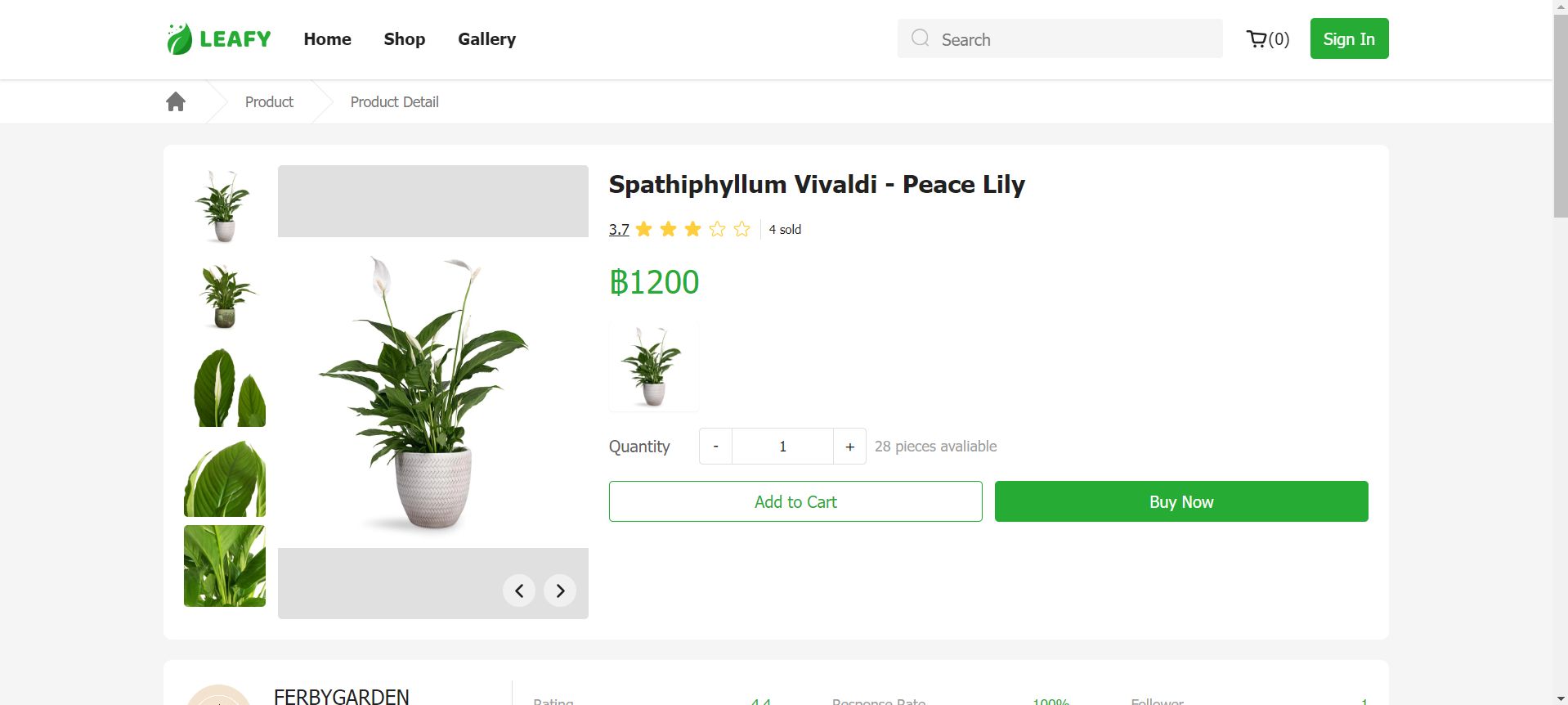Click the search magnifier icon

921,38
